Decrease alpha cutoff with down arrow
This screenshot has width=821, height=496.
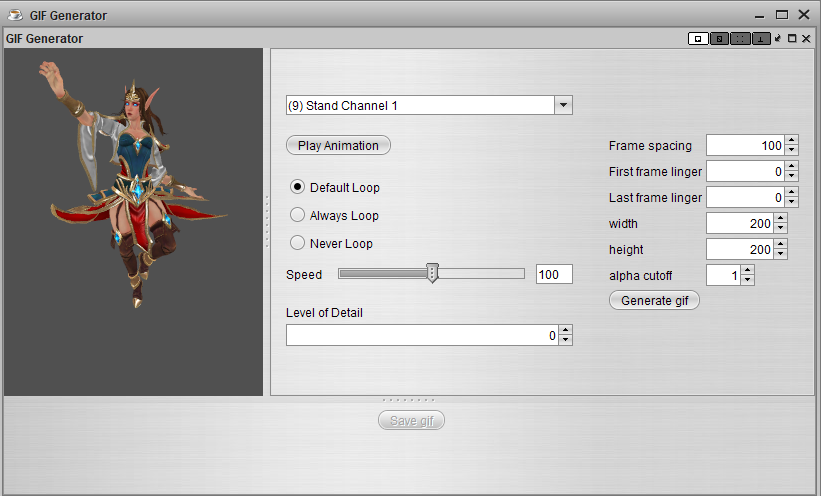[x=748, y=280]
